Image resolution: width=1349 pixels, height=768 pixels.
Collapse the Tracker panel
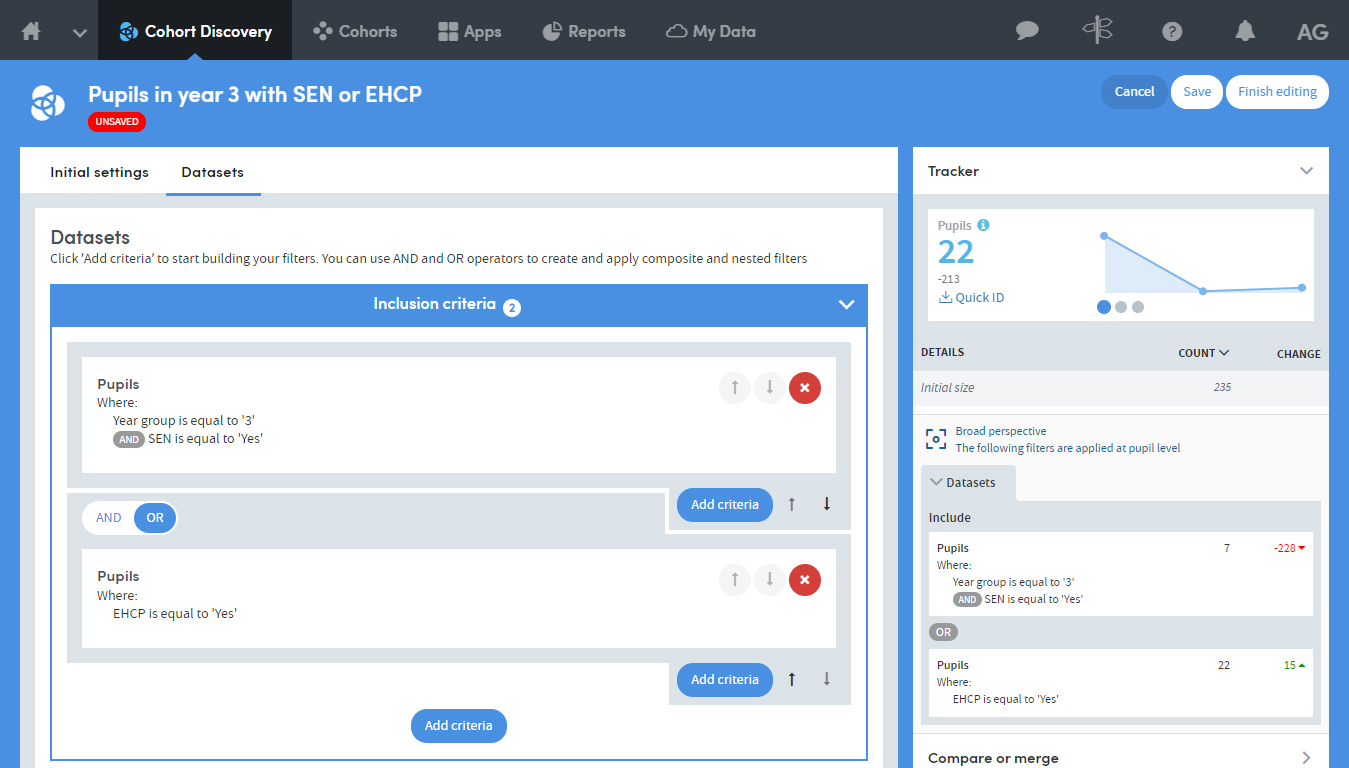pyautogui.click(x=1306, y=171)
